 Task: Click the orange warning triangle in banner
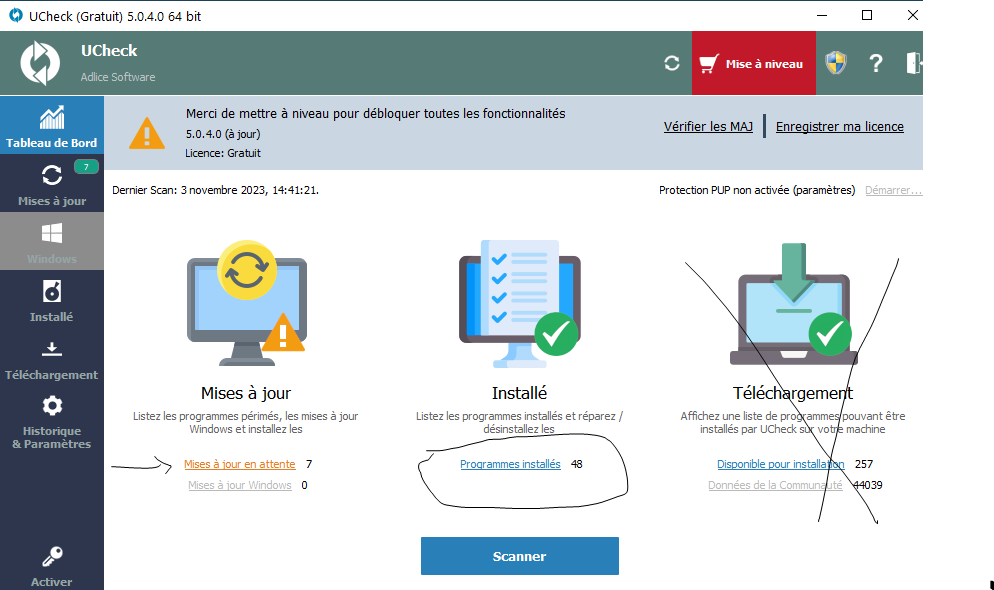coord(147,133)
